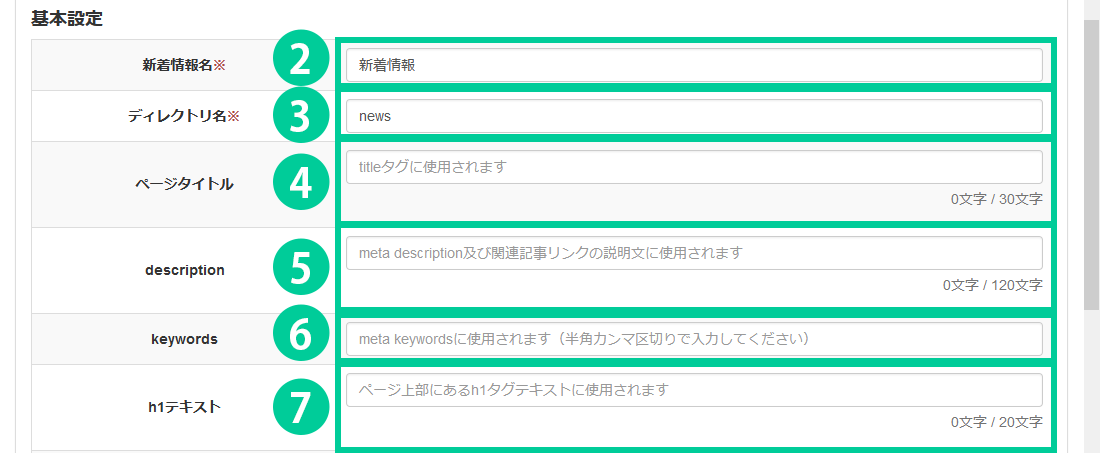Click the 基本設定 section heading
Screen dimensions: 1100x453
tap(67, 18)
